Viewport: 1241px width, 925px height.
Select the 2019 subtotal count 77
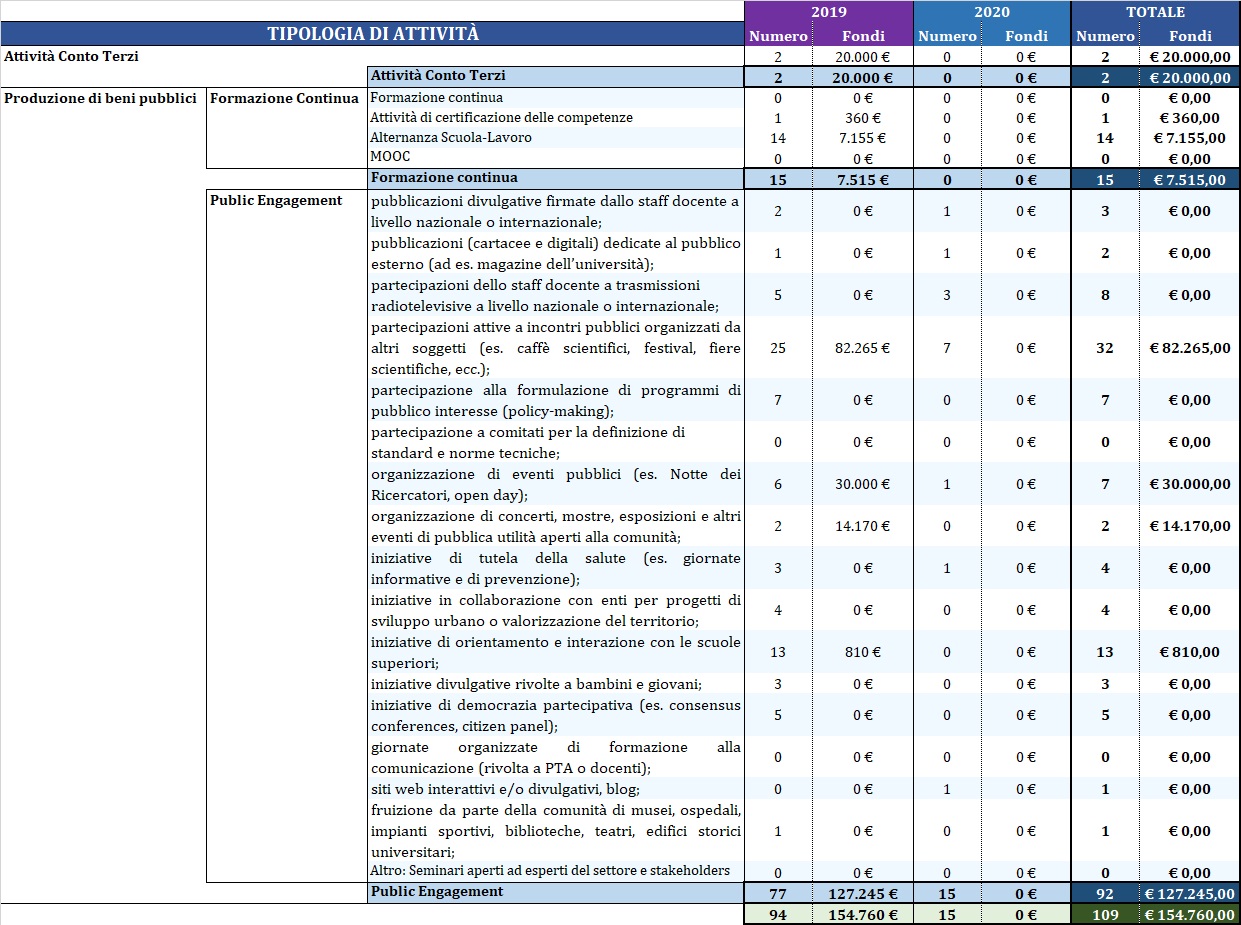click(779, 894)
